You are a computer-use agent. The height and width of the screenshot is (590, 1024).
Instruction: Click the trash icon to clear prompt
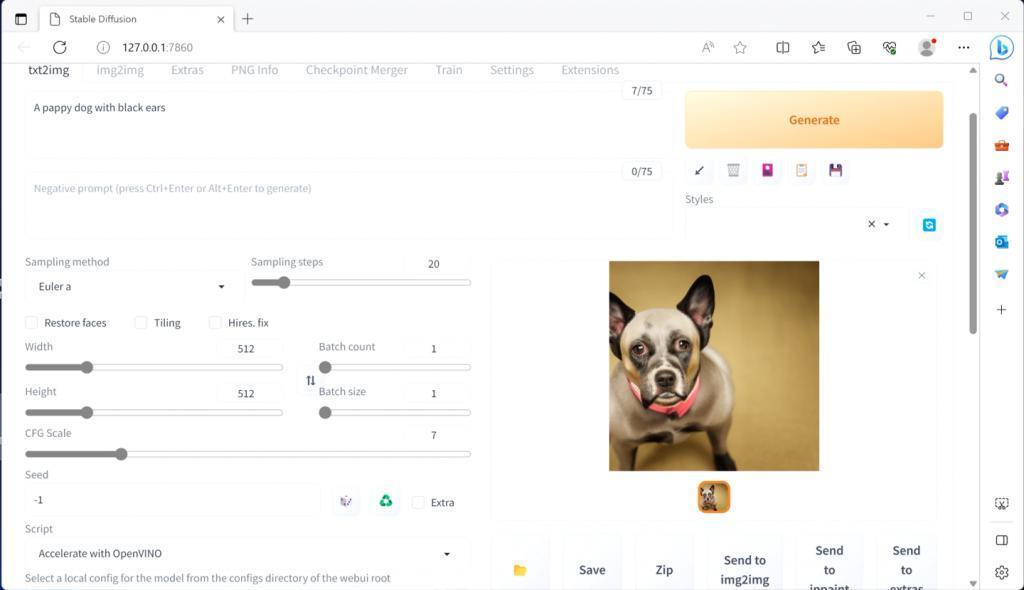[x=733, y=170]
